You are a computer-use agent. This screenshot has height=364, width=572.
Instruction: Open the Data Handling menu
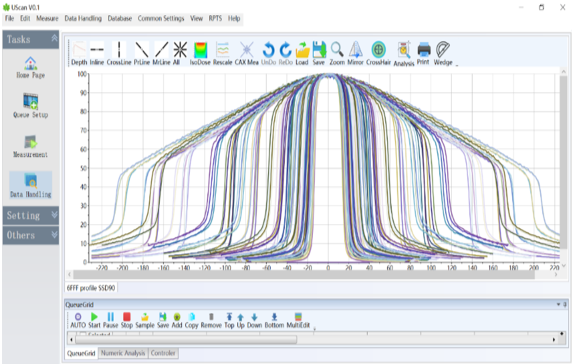click(83, 18)
